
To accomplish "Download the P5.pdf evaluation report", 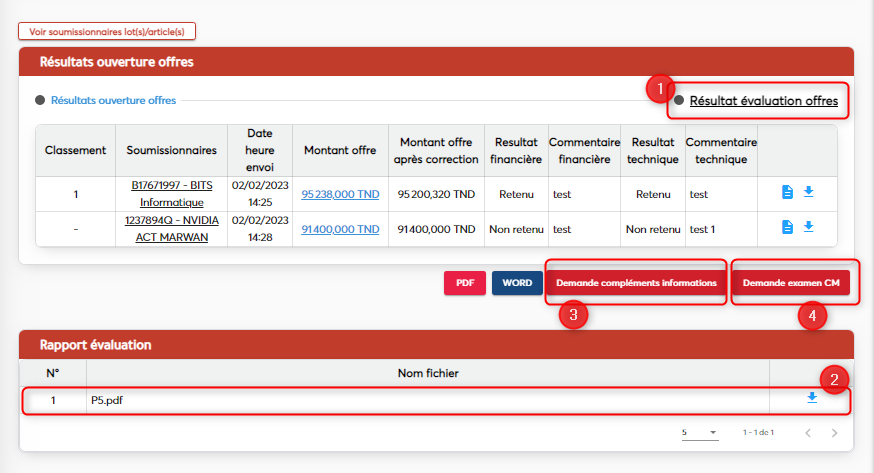I will click(811, 398).
